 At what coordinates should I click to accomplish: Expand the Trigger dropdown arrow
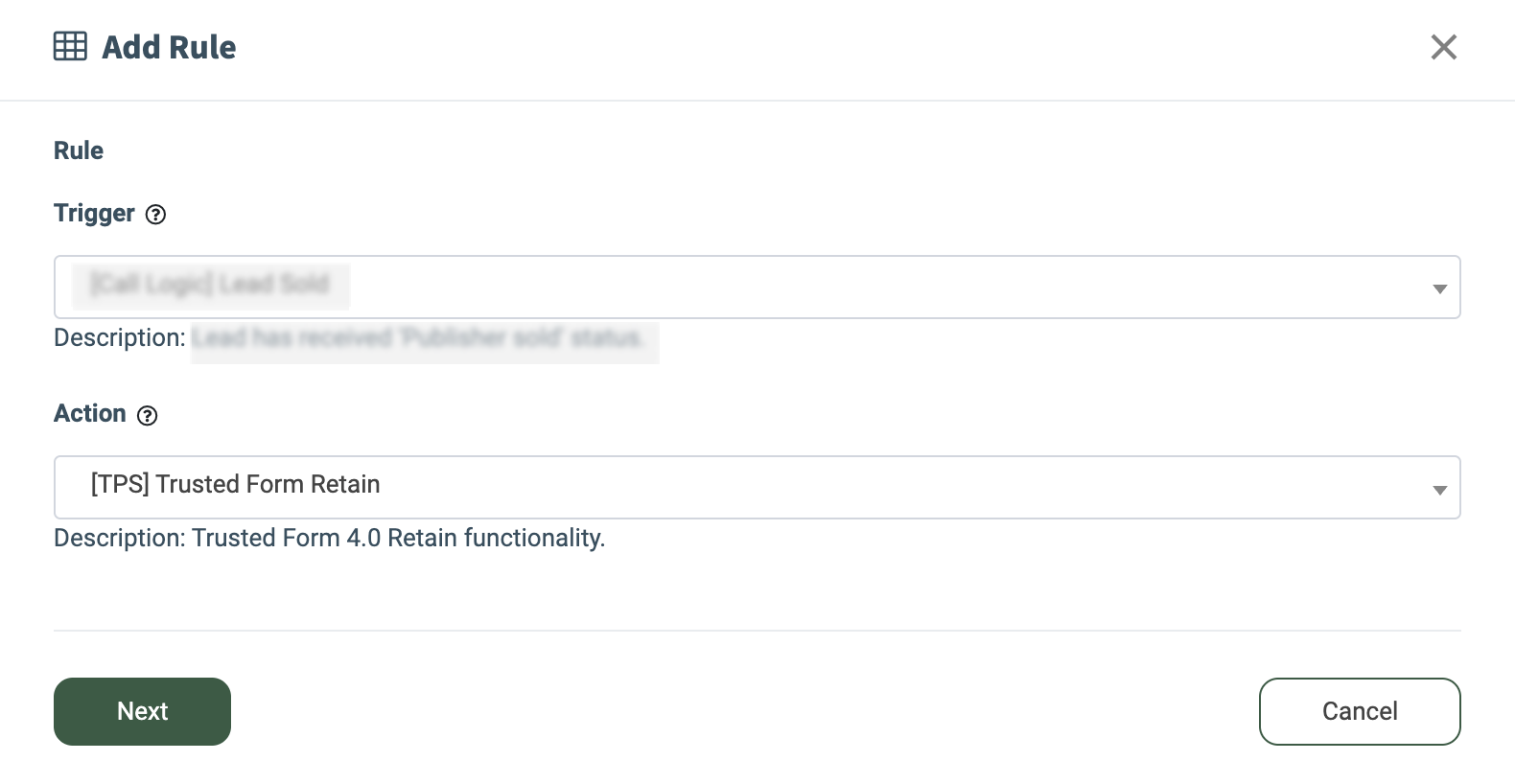tap(1439, 288)
